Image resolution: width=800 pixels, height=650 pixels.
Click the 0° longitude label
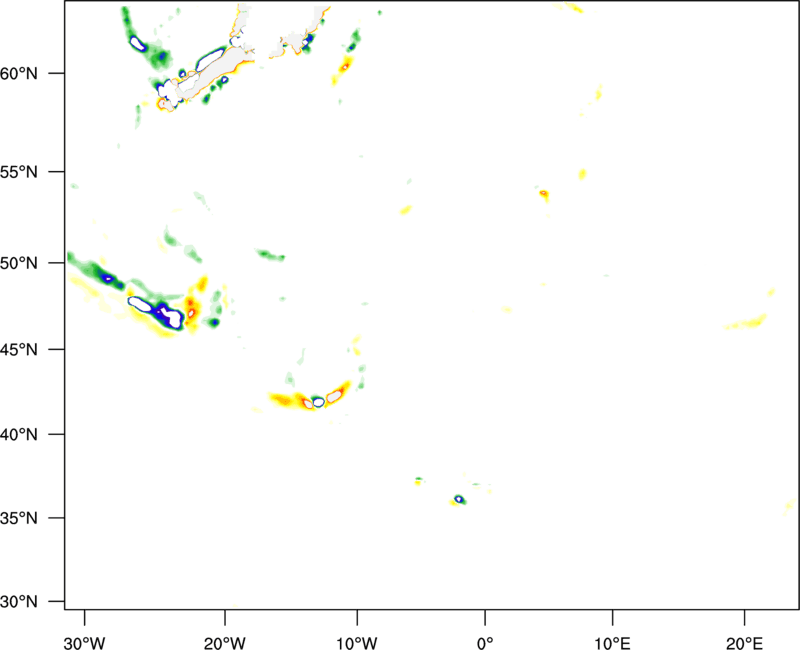pyautogui.click(x=485, y=643)
